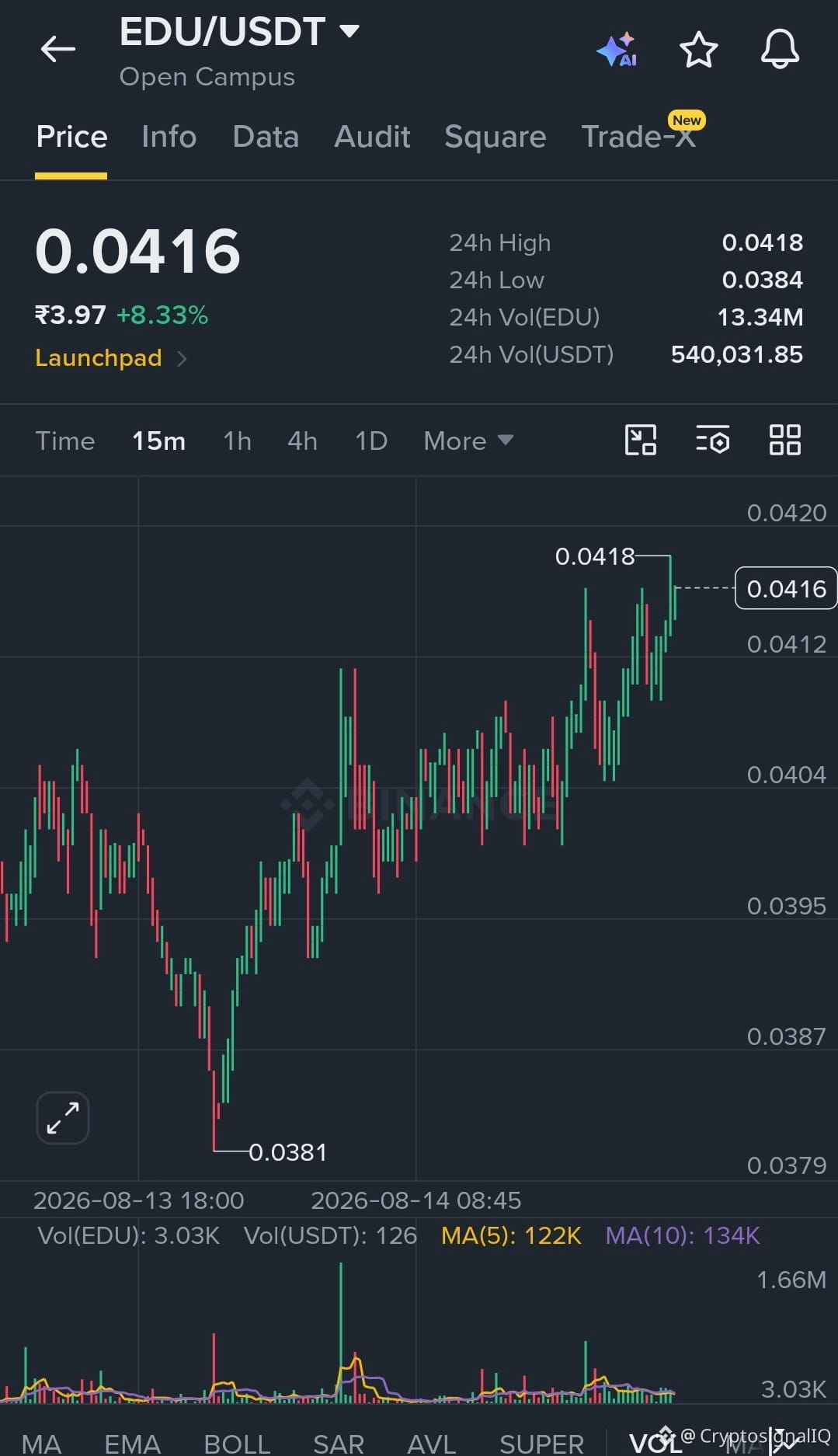838x1456 pixels.
Task: Open the Audit tab
Action: click(372, 137)
